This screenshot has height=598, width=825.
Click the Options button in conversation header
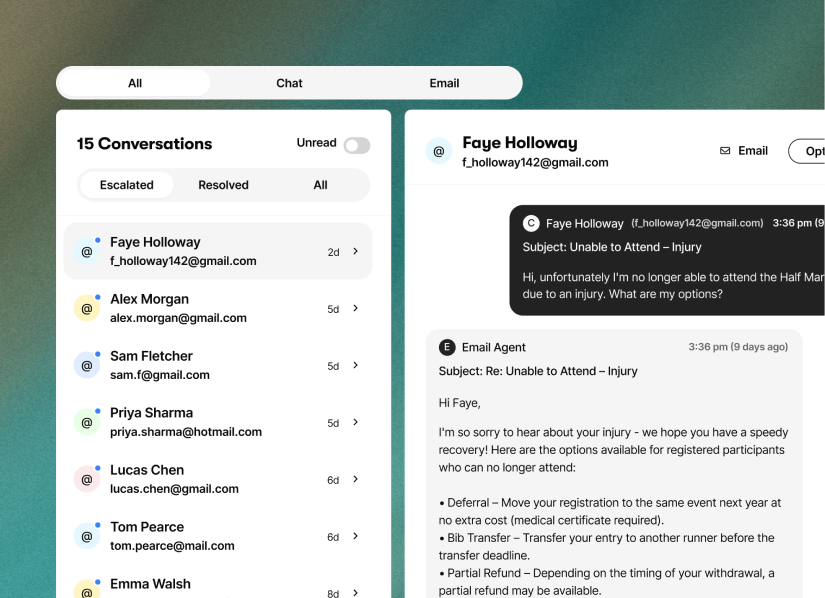(x=807, y=151)
